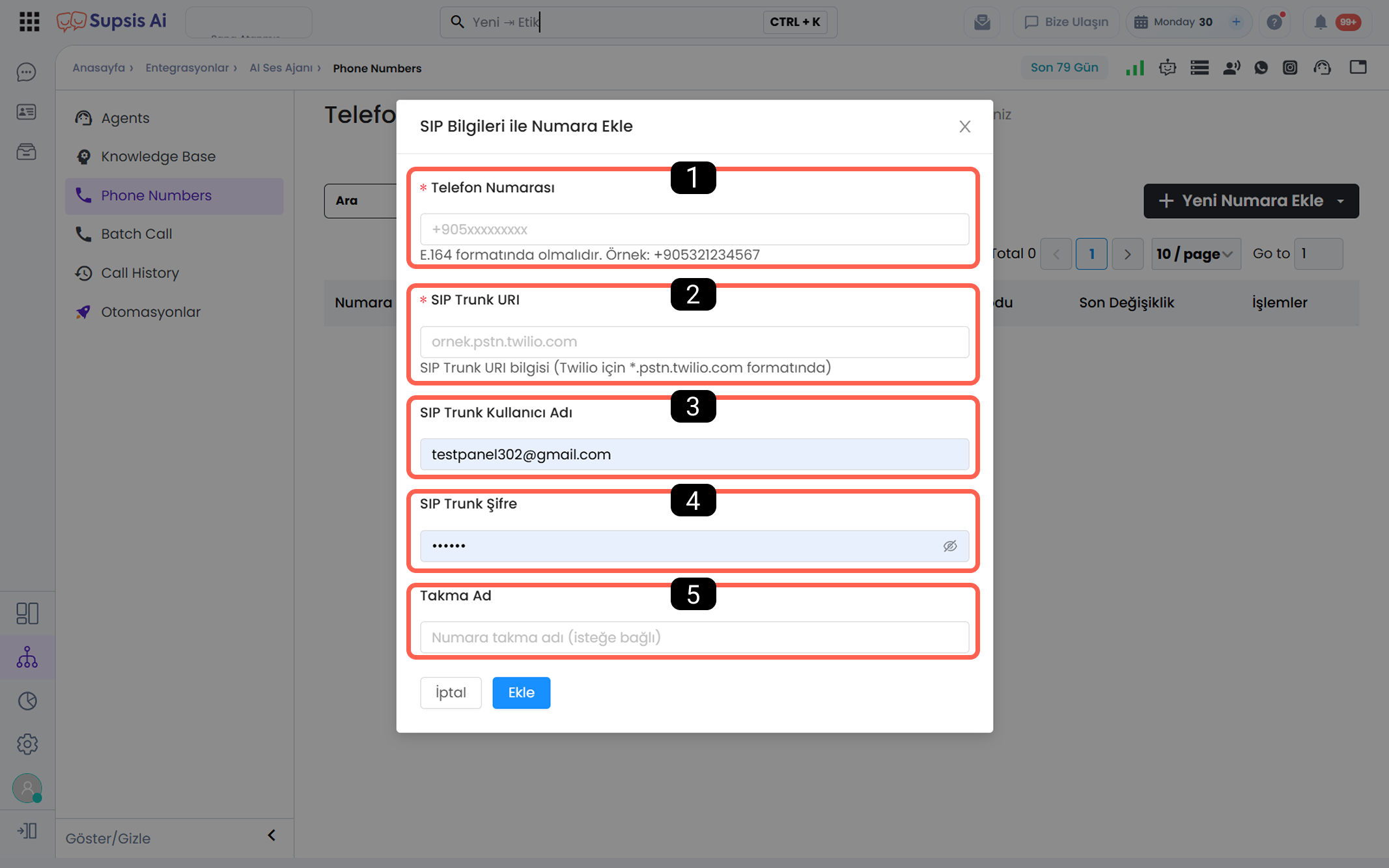This screenshot has width=1389, height=868.
Task: Open Otomasyonlar menu item
Action: [x=174, y=312]
